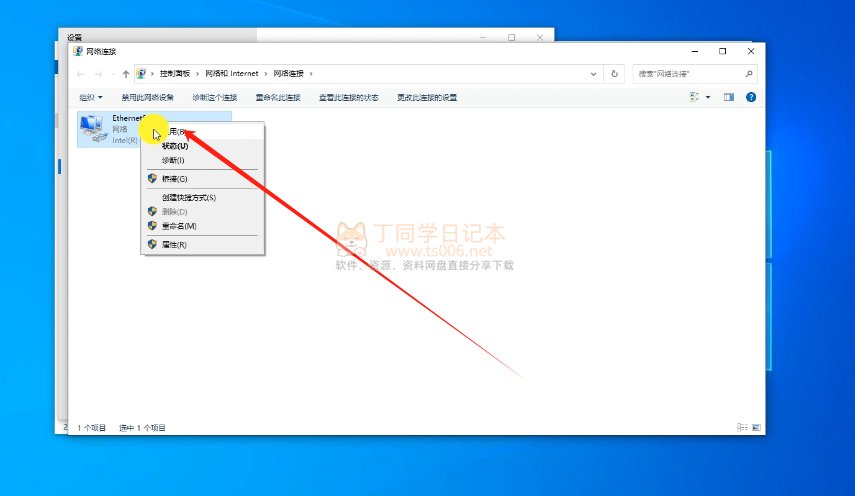Refresh the network connections list

[615, 74]
